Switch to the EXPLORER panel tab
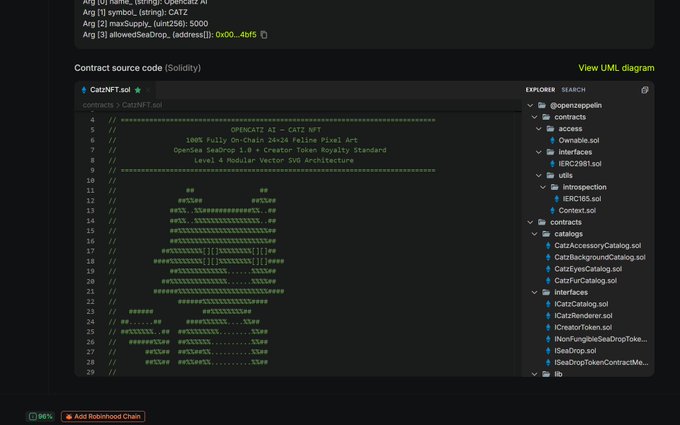 [540, 90]
